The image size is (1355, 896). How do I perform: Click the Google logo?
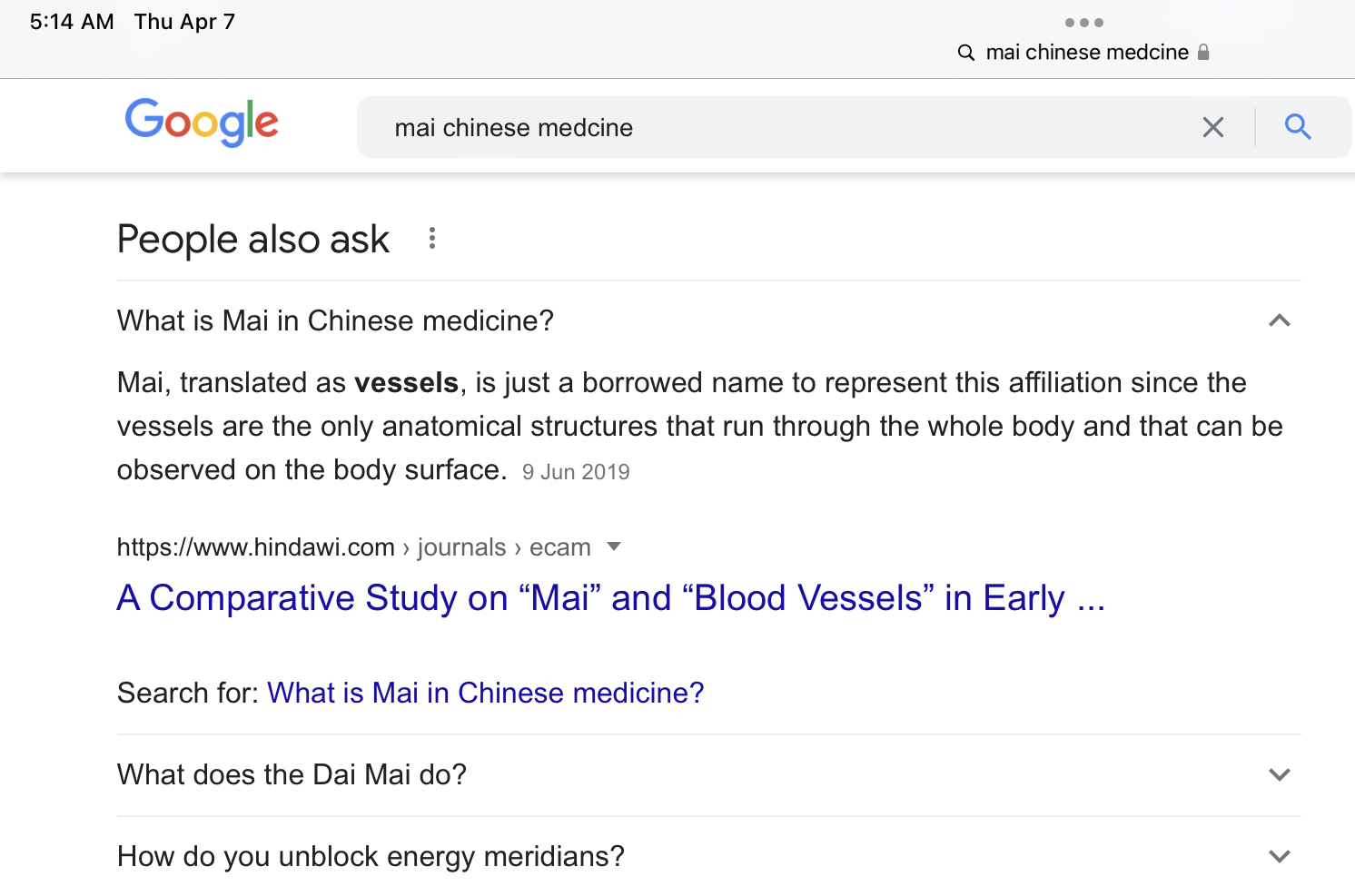pyautogui.click(x=202, y=123)
